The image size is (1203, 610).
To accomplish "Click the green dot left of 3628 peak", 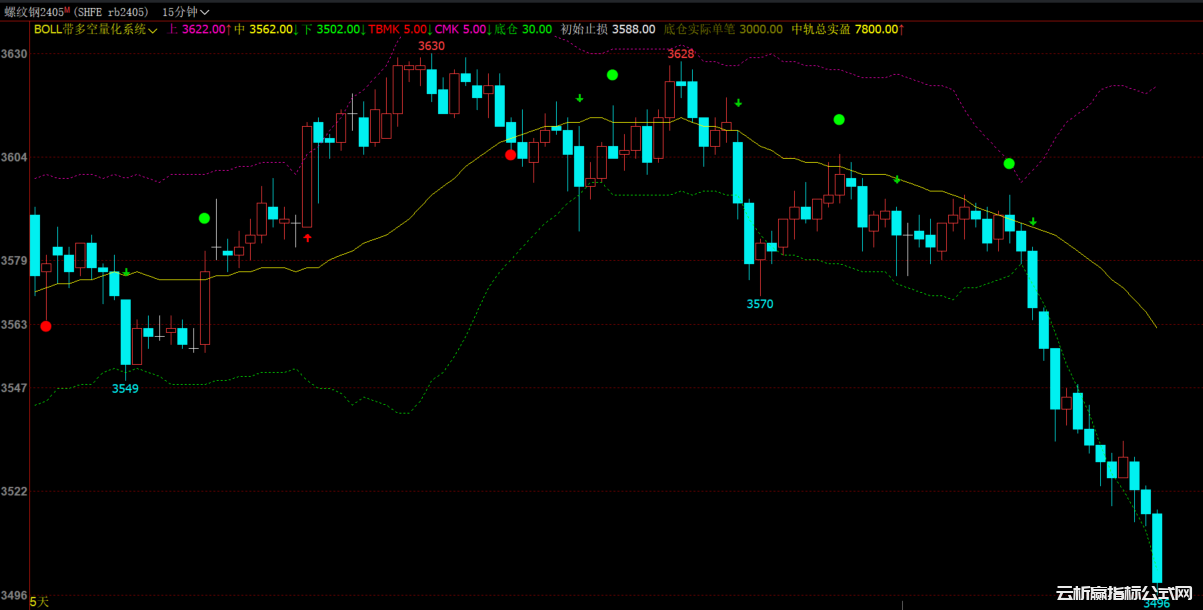I will (x=612, y=75).
